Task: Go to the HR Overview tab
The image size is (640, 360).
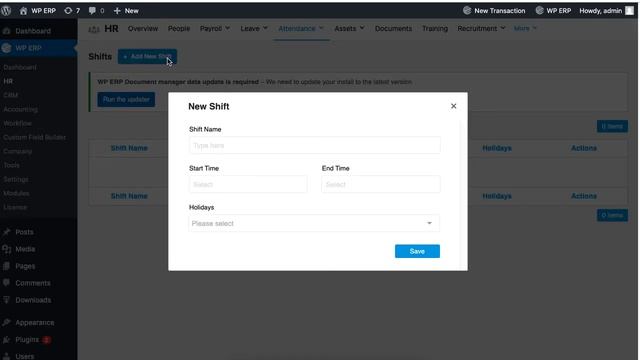Action: (x=143, y=29)
